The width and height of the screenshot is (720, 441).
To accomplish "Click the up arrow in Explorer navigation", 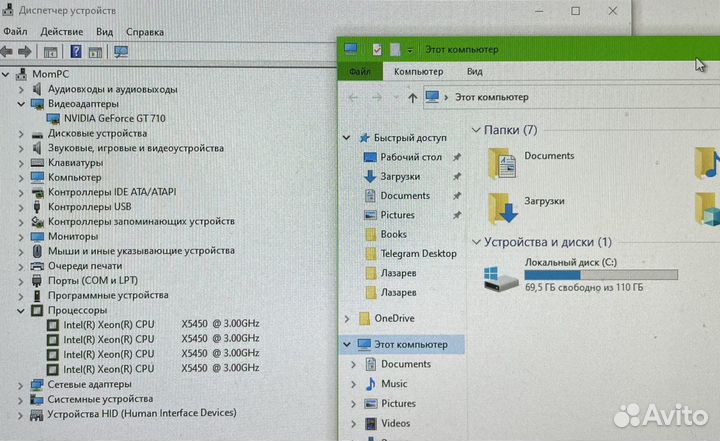I will [412, 97].
